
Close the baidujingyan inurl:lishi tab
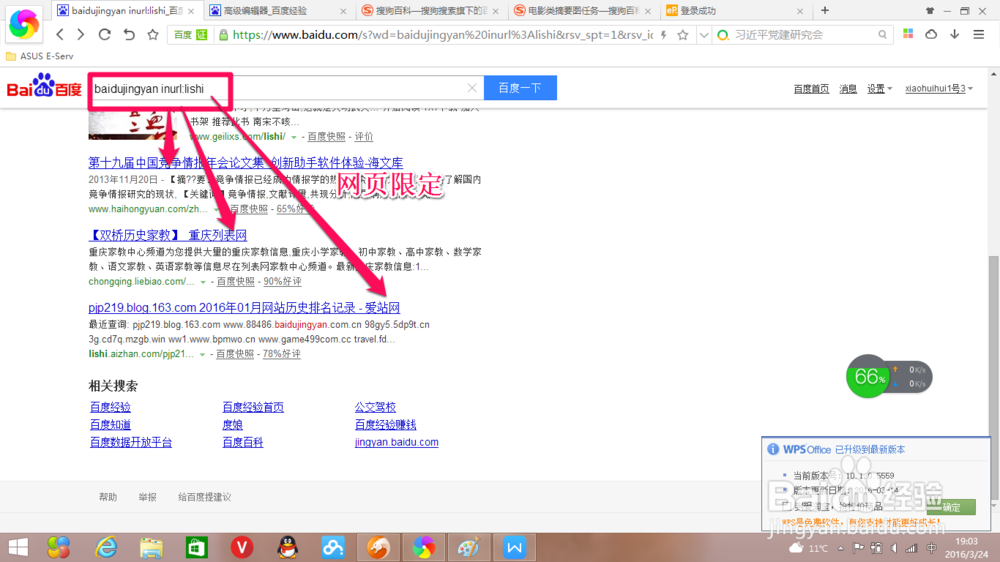[191, 11]
